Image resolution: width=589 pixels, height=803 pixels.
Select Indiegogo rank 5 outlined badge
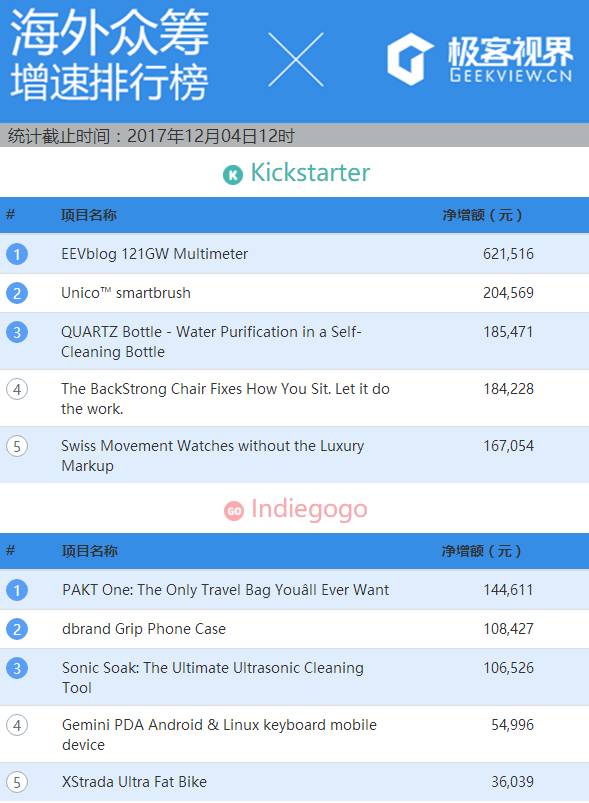point(17,782)
